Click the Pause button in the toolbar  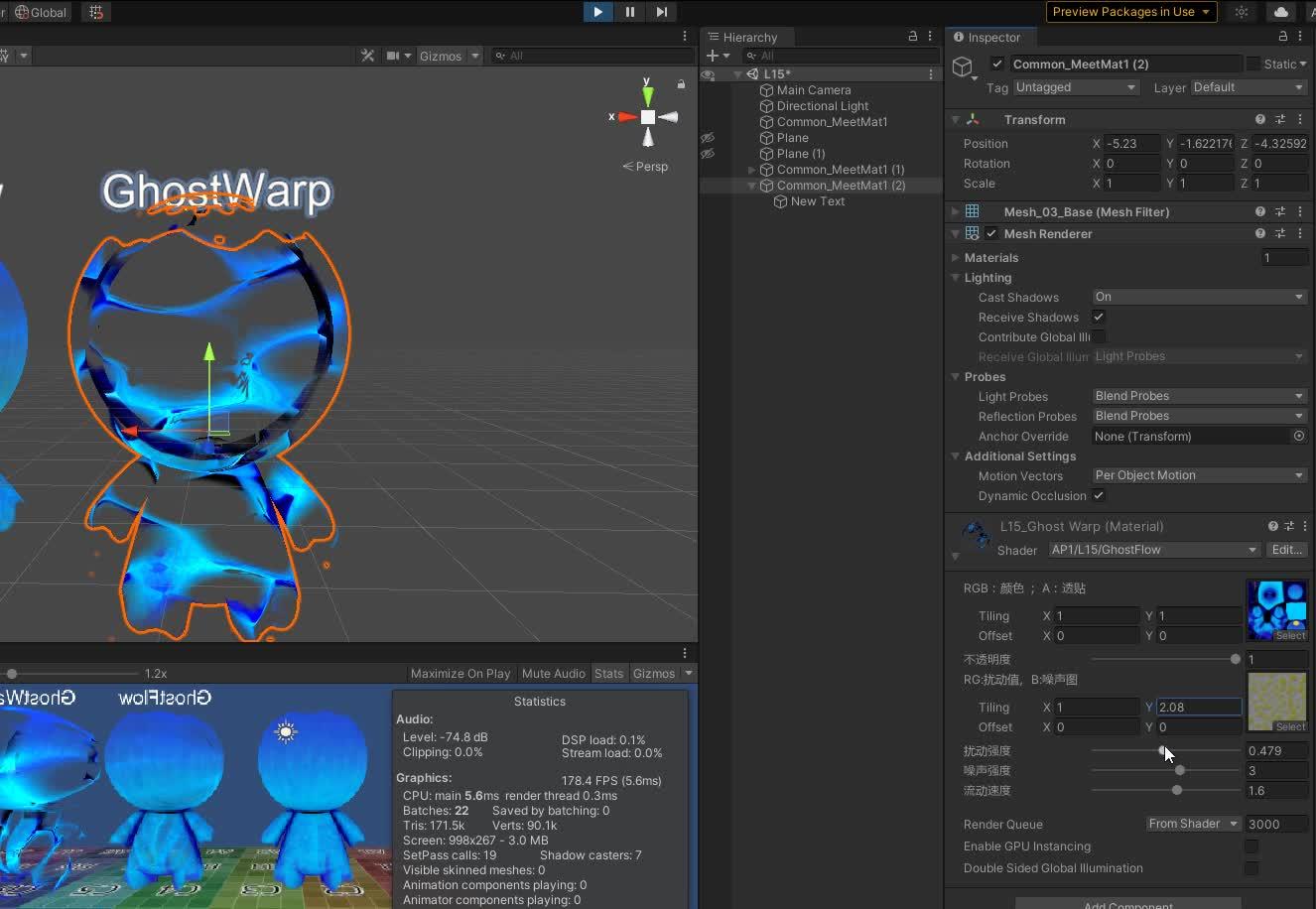click(x=629, y=12)
